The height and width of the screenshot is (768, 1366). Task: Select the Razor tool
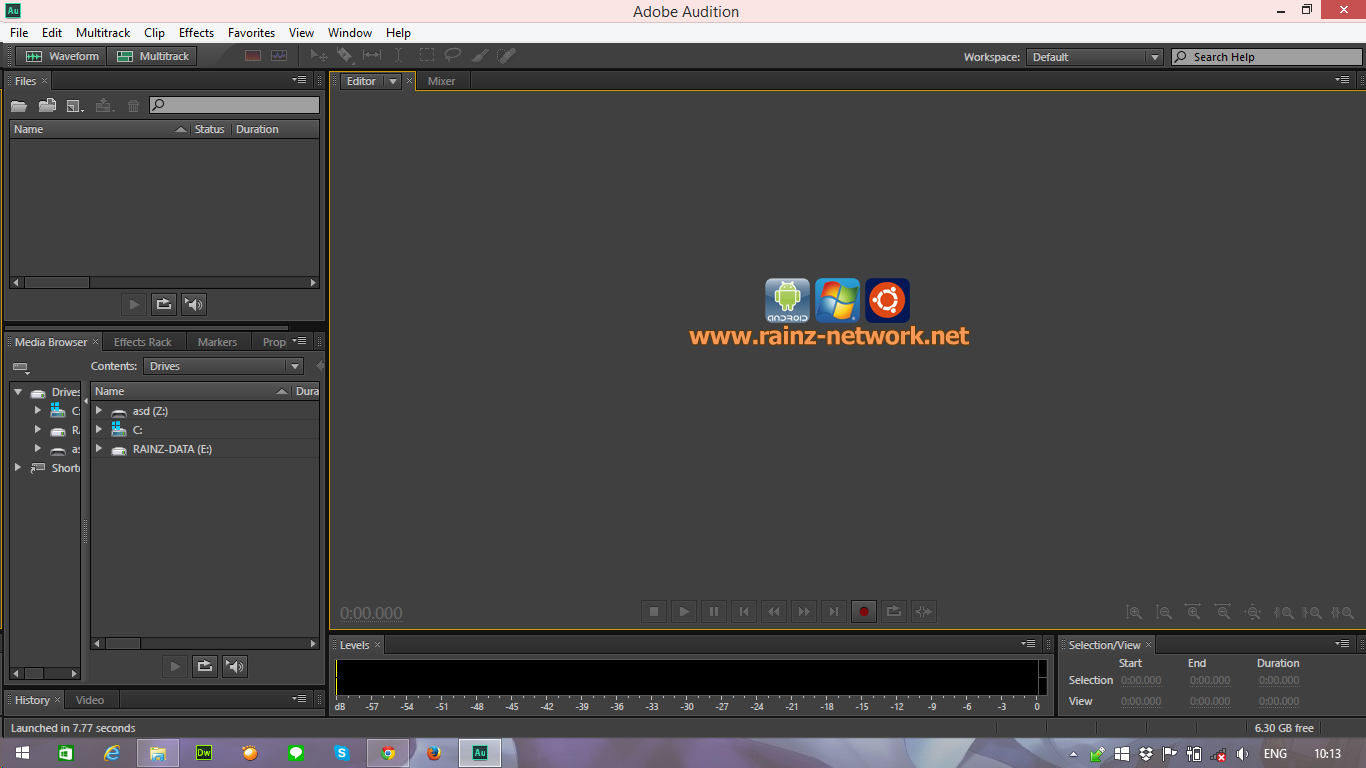click(345, 56)
